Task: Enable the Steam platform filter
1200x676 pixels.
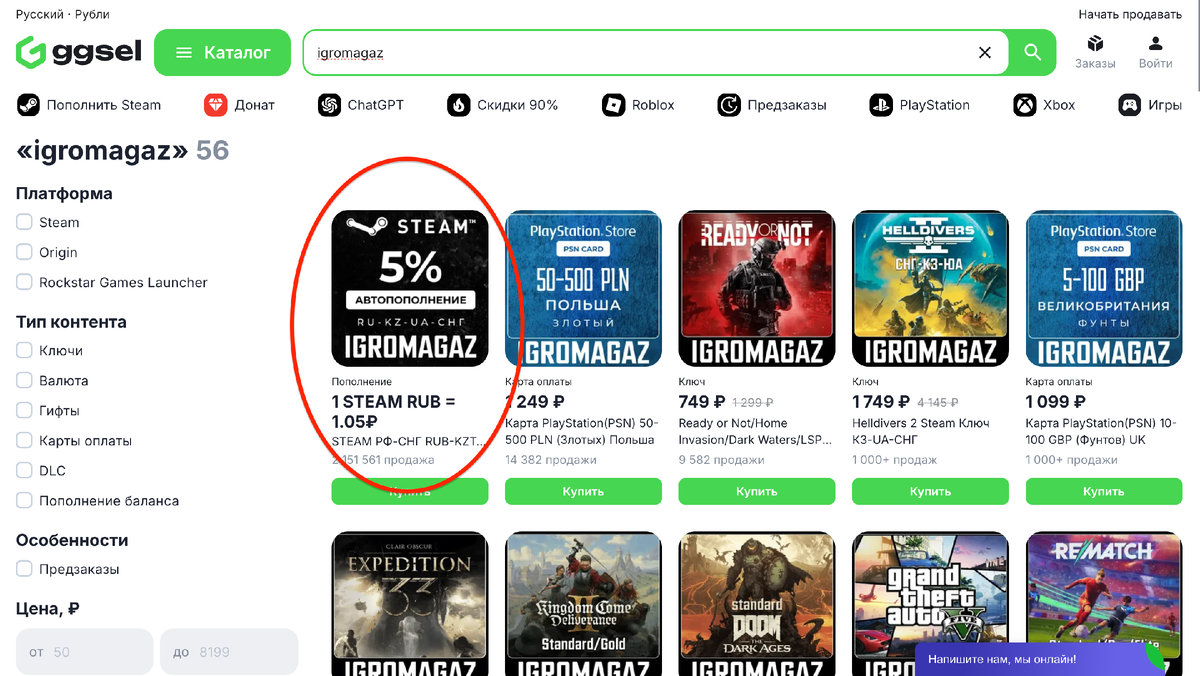Action: tap(23, 222)
